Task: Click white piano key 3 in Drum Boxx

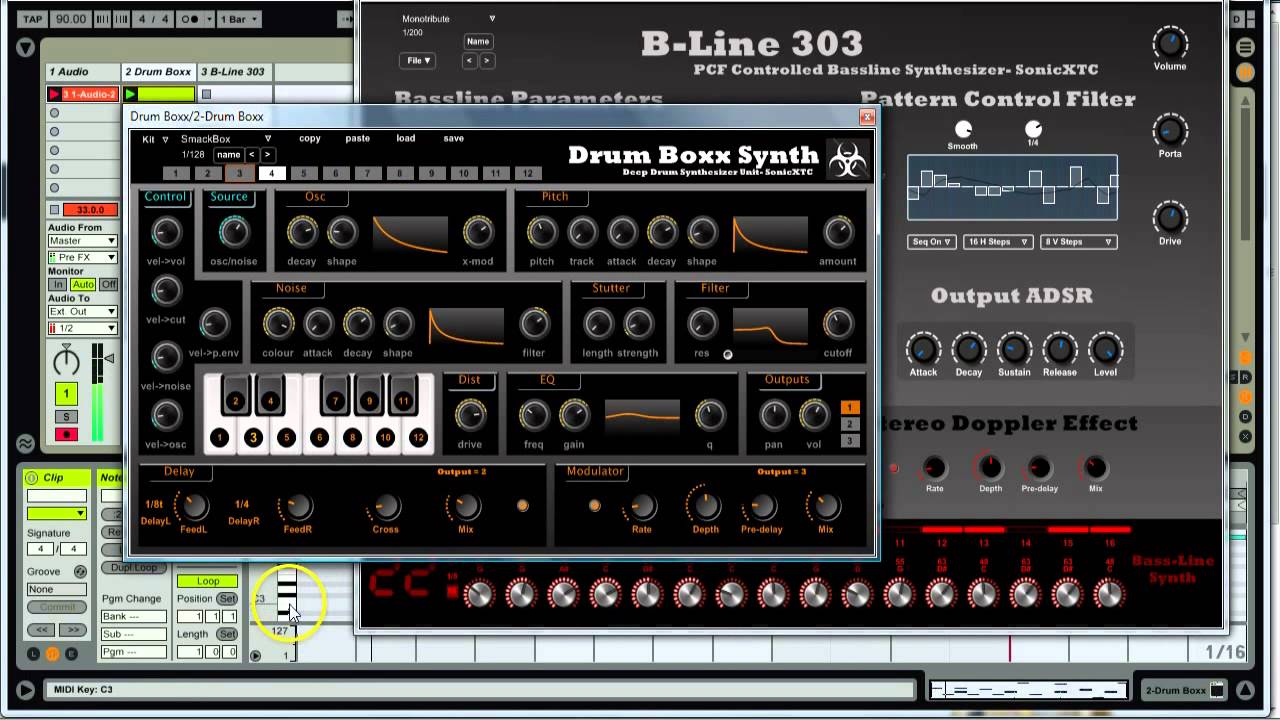Action: [253, 437]
